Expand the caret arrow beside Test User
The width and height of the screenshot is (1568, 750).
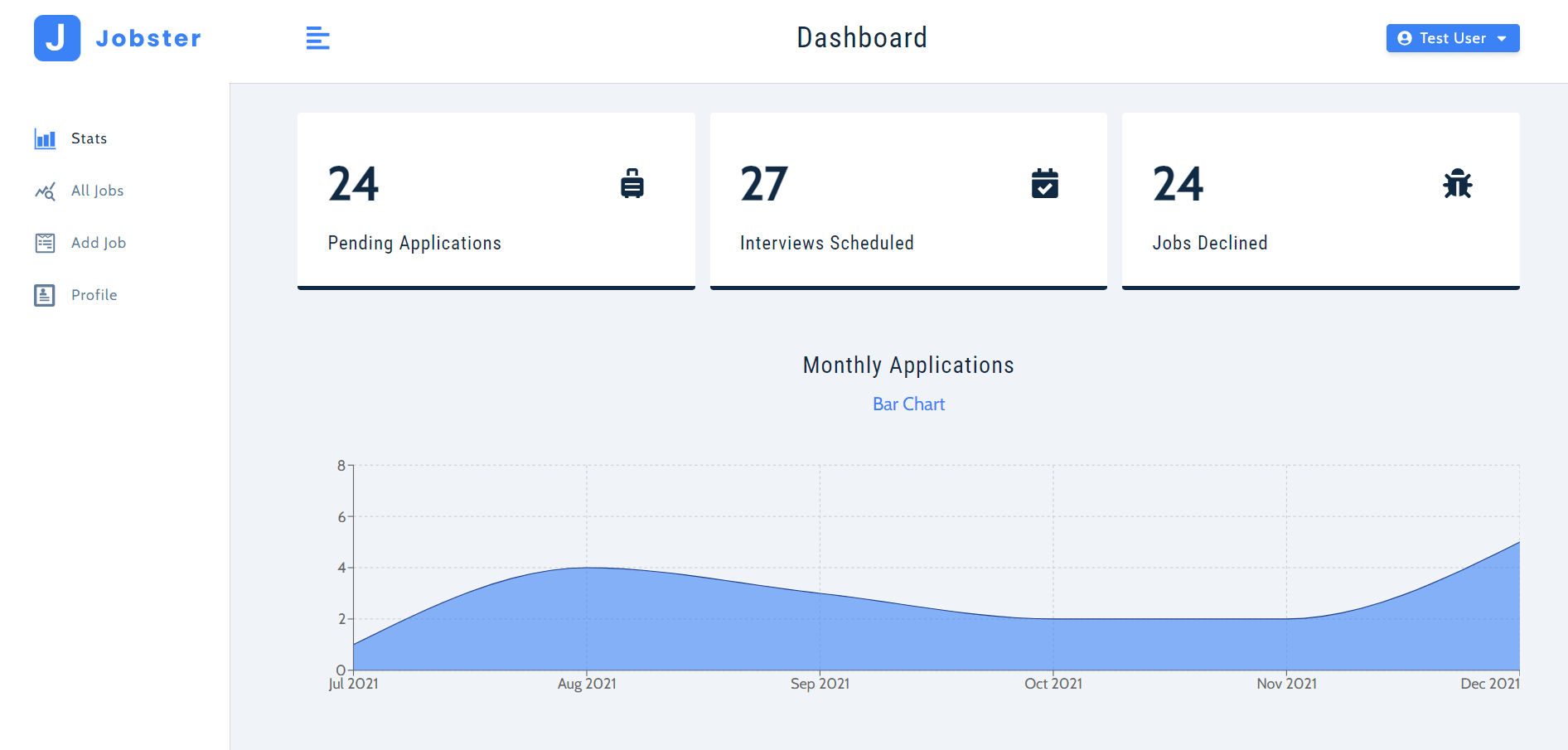(x=1502, y=39)
